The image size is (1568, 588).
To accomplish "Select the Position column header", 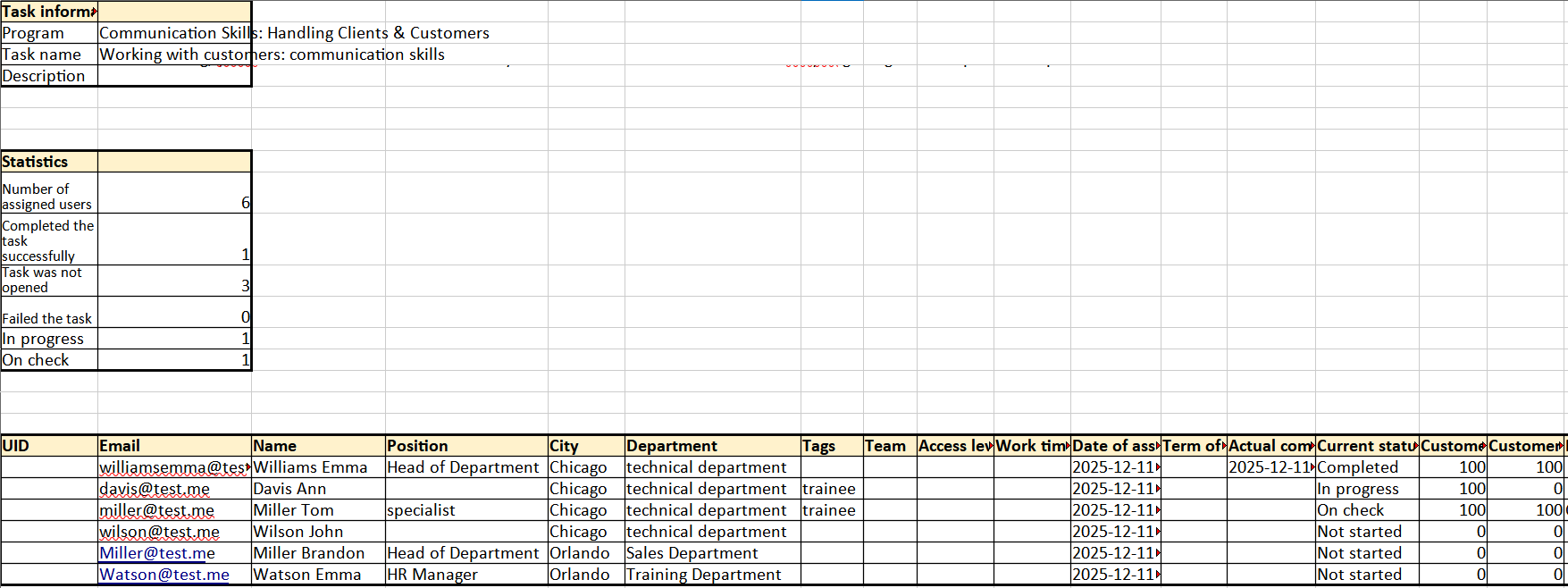I will 465,446.
